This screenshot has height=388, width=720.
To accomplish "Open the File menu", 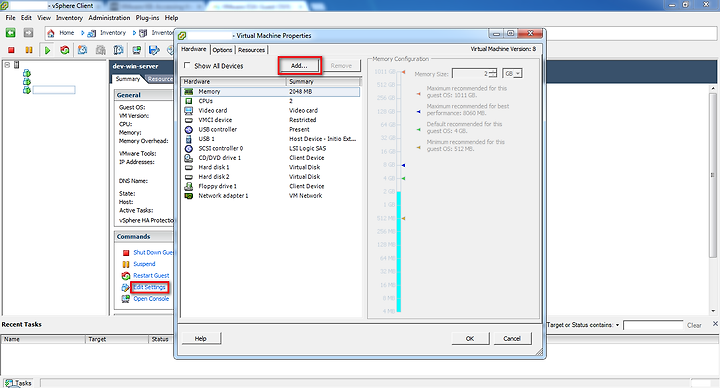I will pyautogui.click(x=10, y=18).
